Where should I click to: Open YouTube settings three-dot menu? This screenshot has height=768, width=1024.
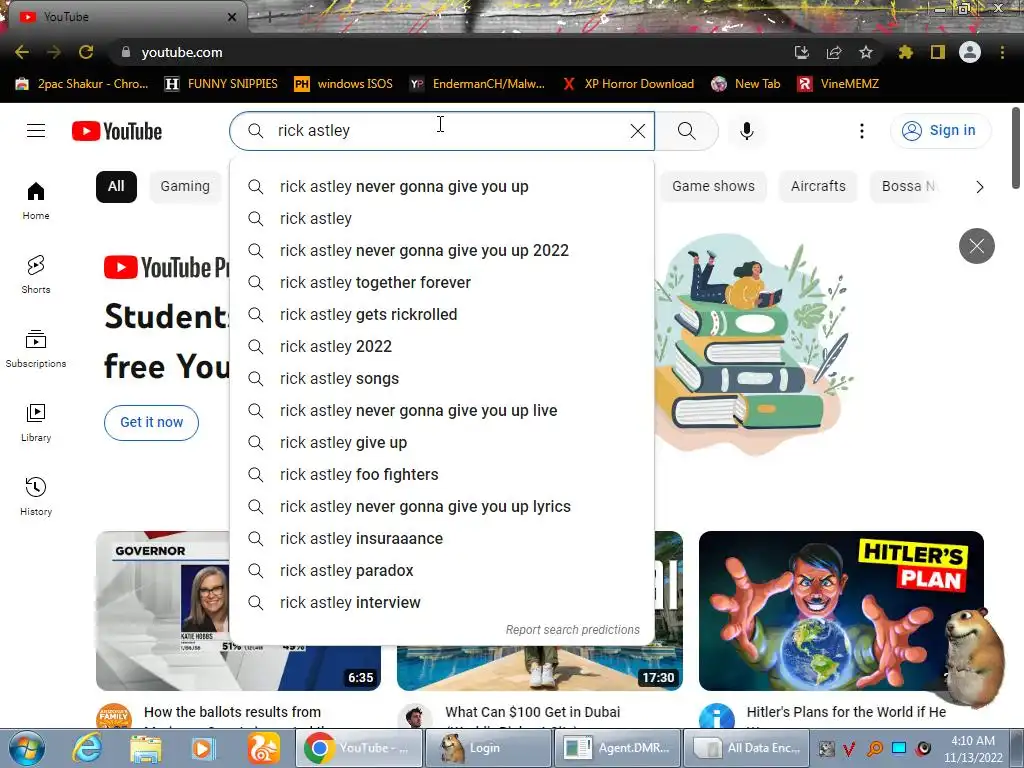pos(861,131)
